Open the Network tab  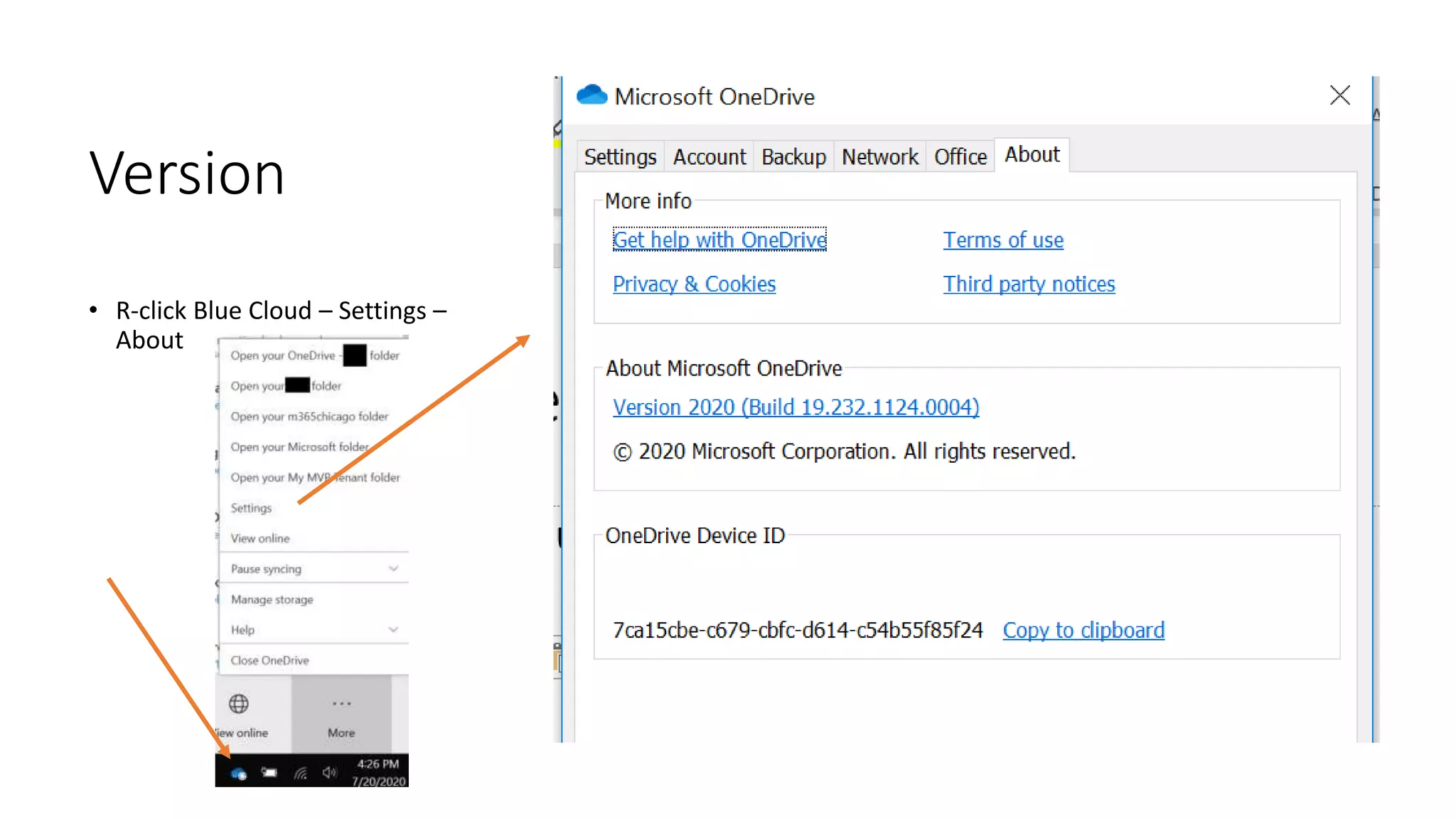pos(880,156)
